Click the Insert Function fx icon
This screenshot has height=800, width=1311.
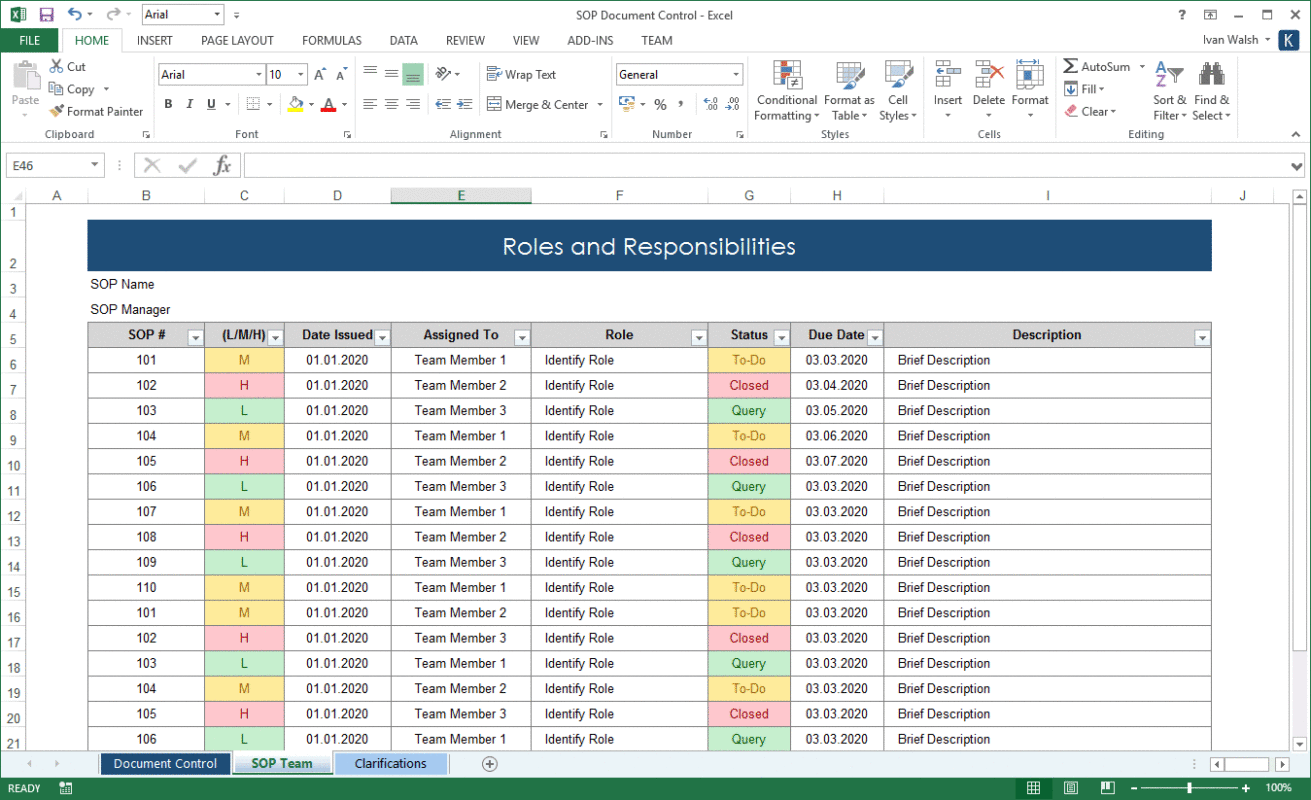pyautogui.click(x=222, y=165)
